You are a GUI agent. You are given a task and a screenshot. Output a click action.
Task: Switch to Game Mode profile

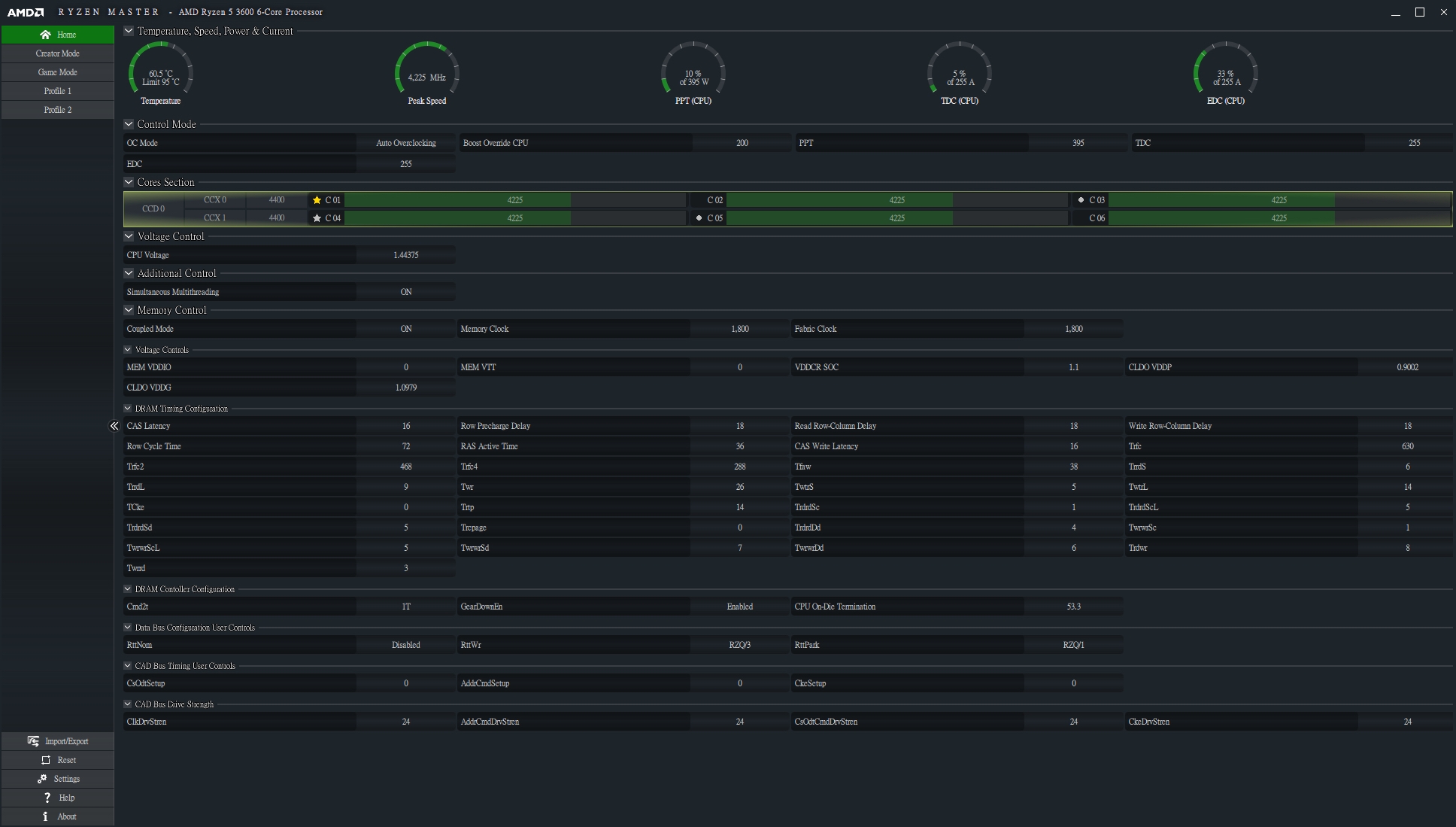click(x=58, y=72)
